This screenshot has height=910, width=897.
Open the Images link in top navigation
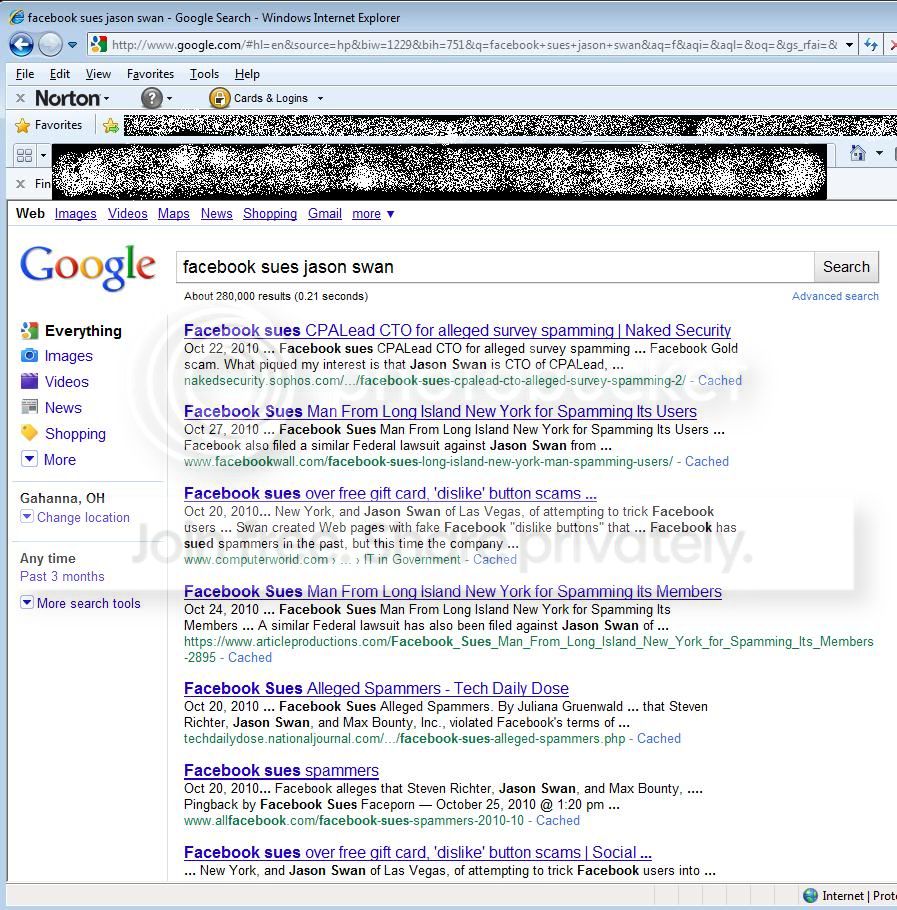click(75, 214)
